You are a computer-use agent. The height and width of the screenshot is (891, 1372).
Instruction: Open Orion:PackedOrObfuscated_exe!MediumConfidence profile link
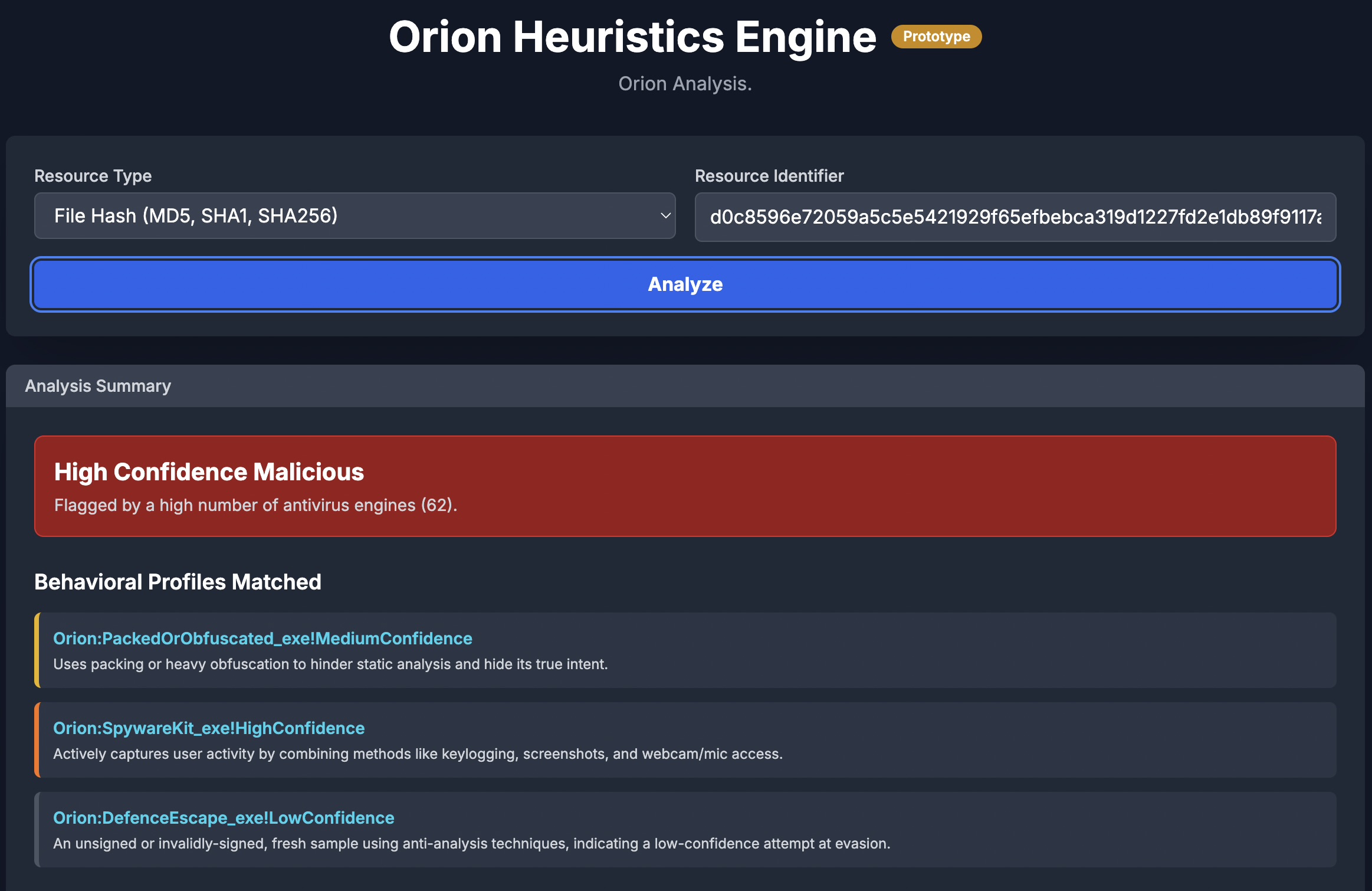point(262,638)
